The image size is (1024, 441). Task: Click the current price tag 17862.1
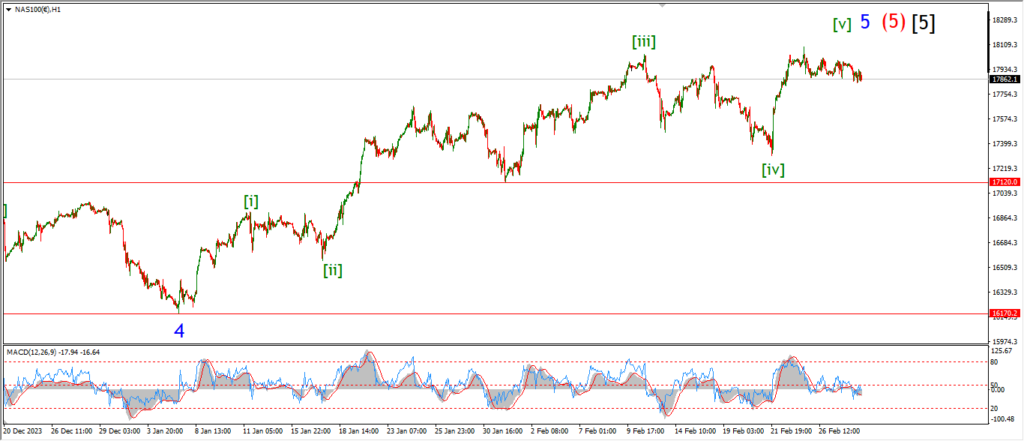click(1003, 79)
